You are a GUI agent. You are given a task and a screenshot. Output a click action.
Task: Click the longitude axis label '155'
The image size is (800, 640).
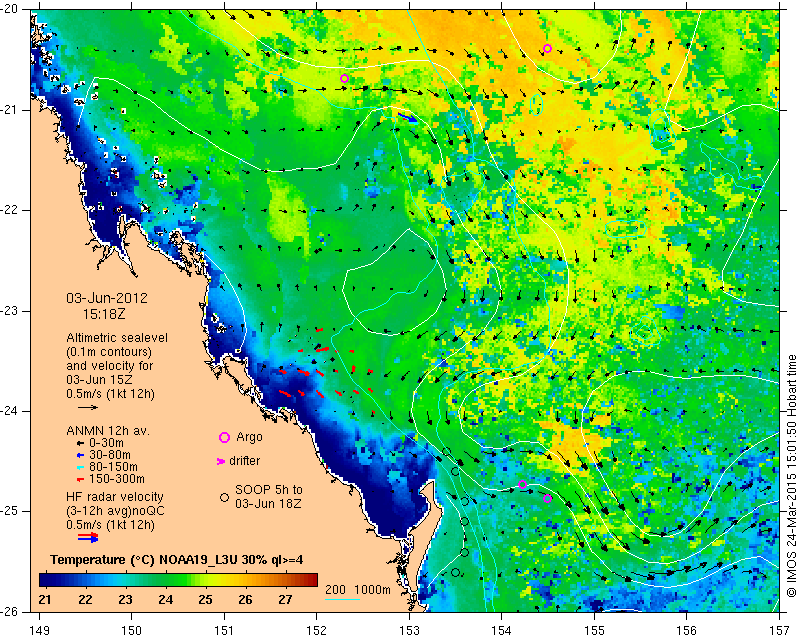[594, 631]
